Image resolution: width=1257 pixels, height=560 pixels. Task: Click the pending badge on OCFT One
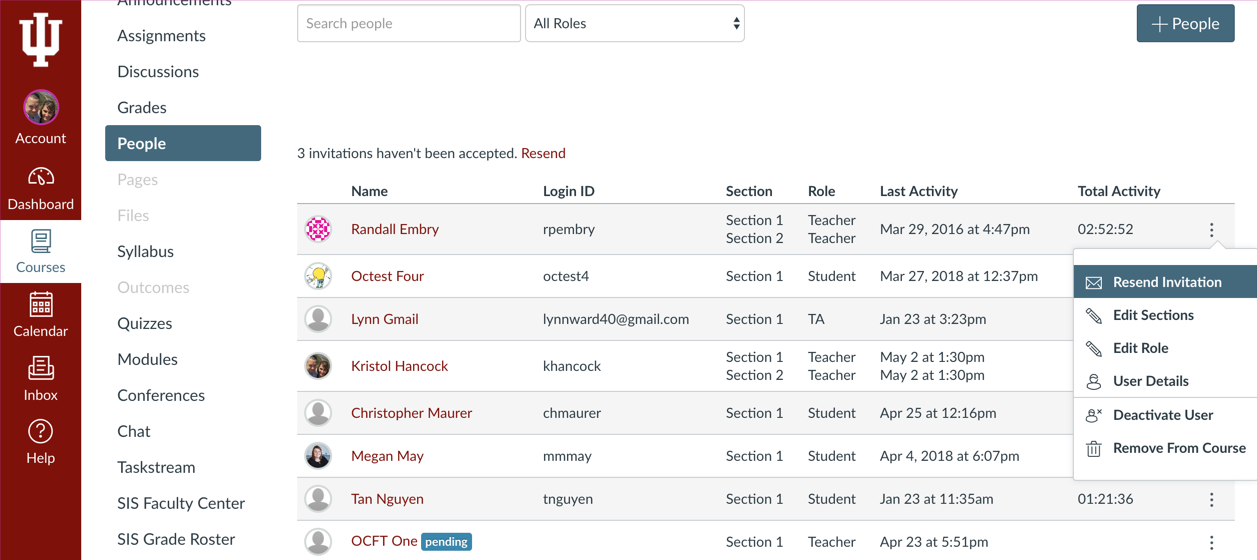point(446,542)
